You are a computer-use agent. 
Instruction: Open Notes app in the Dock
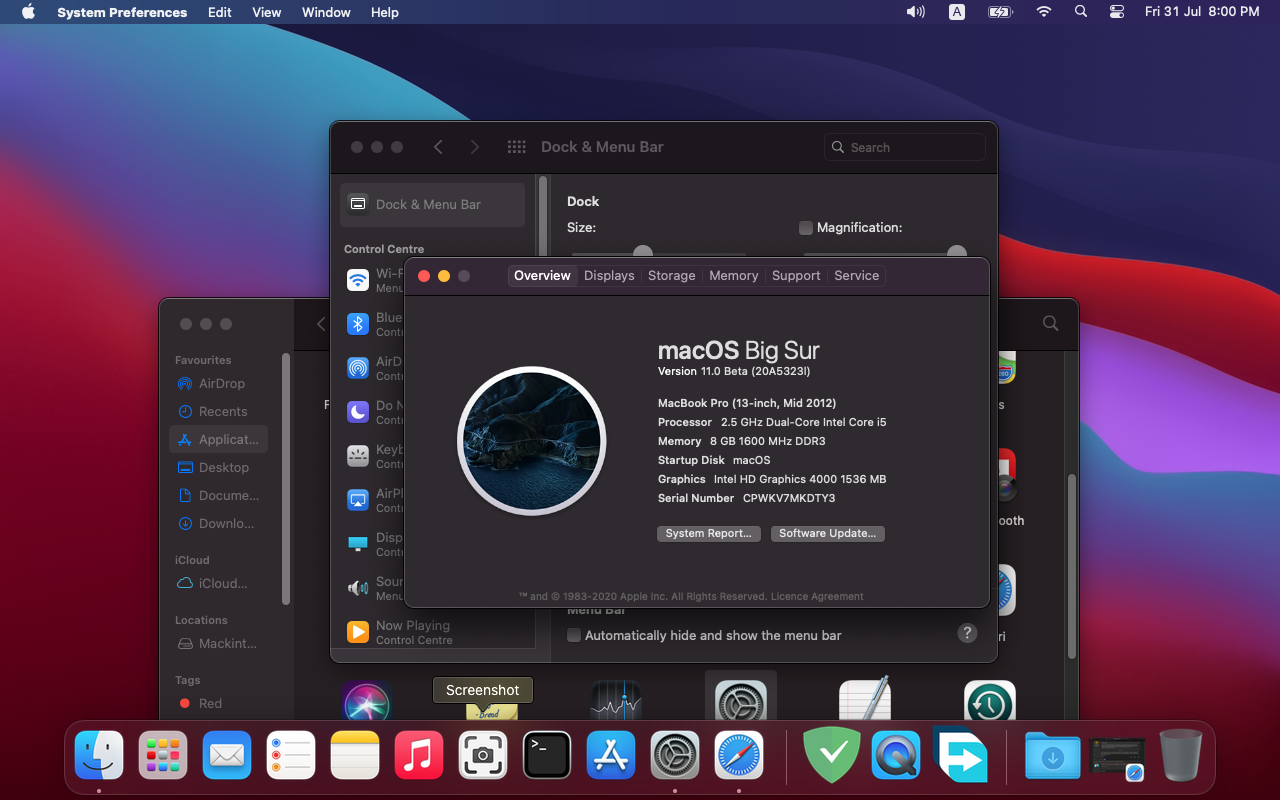pos(355,754)
